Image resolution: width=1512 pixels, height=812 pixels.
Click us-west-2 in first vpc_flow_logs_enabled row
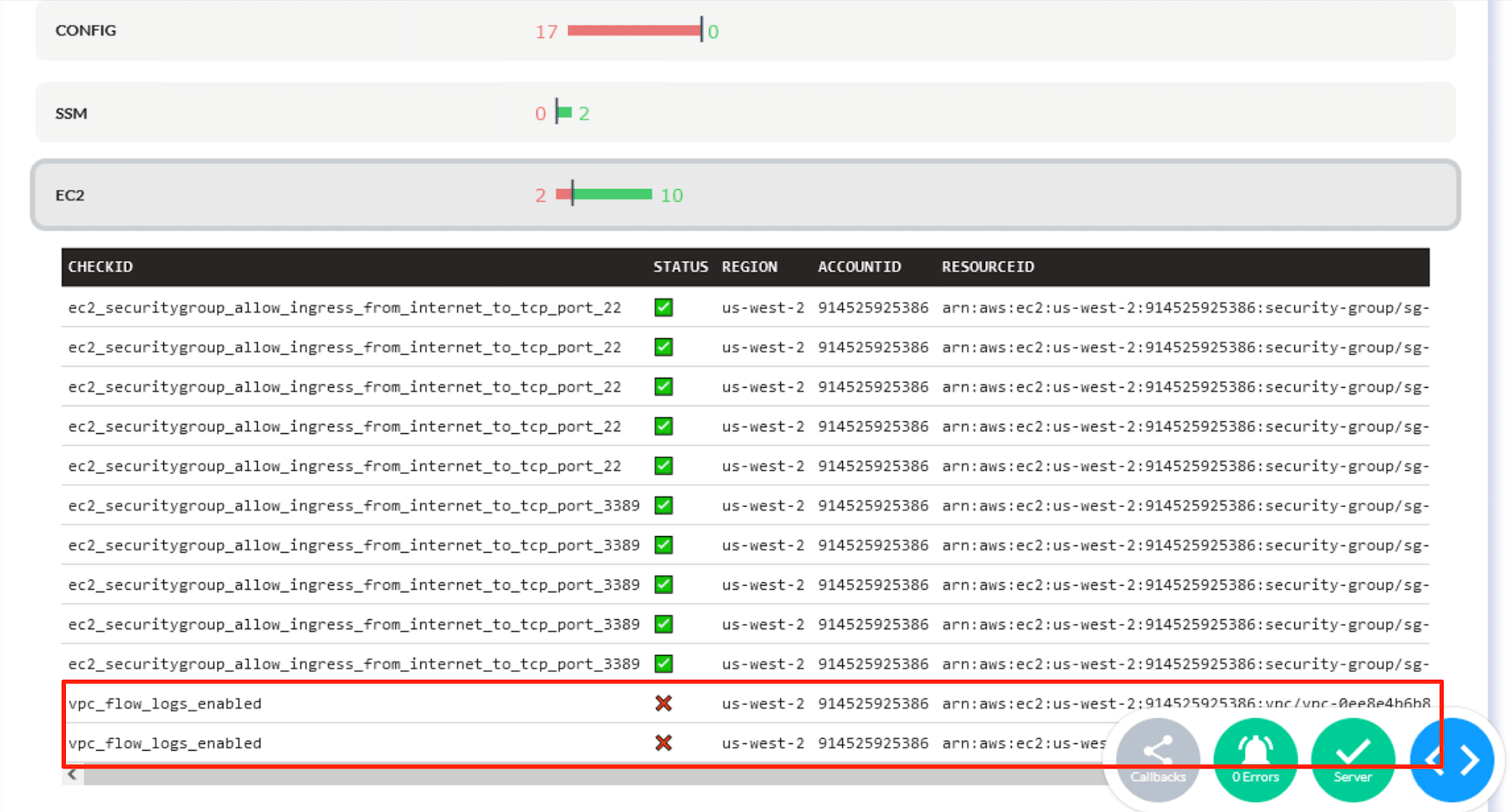tap(763, 703)
